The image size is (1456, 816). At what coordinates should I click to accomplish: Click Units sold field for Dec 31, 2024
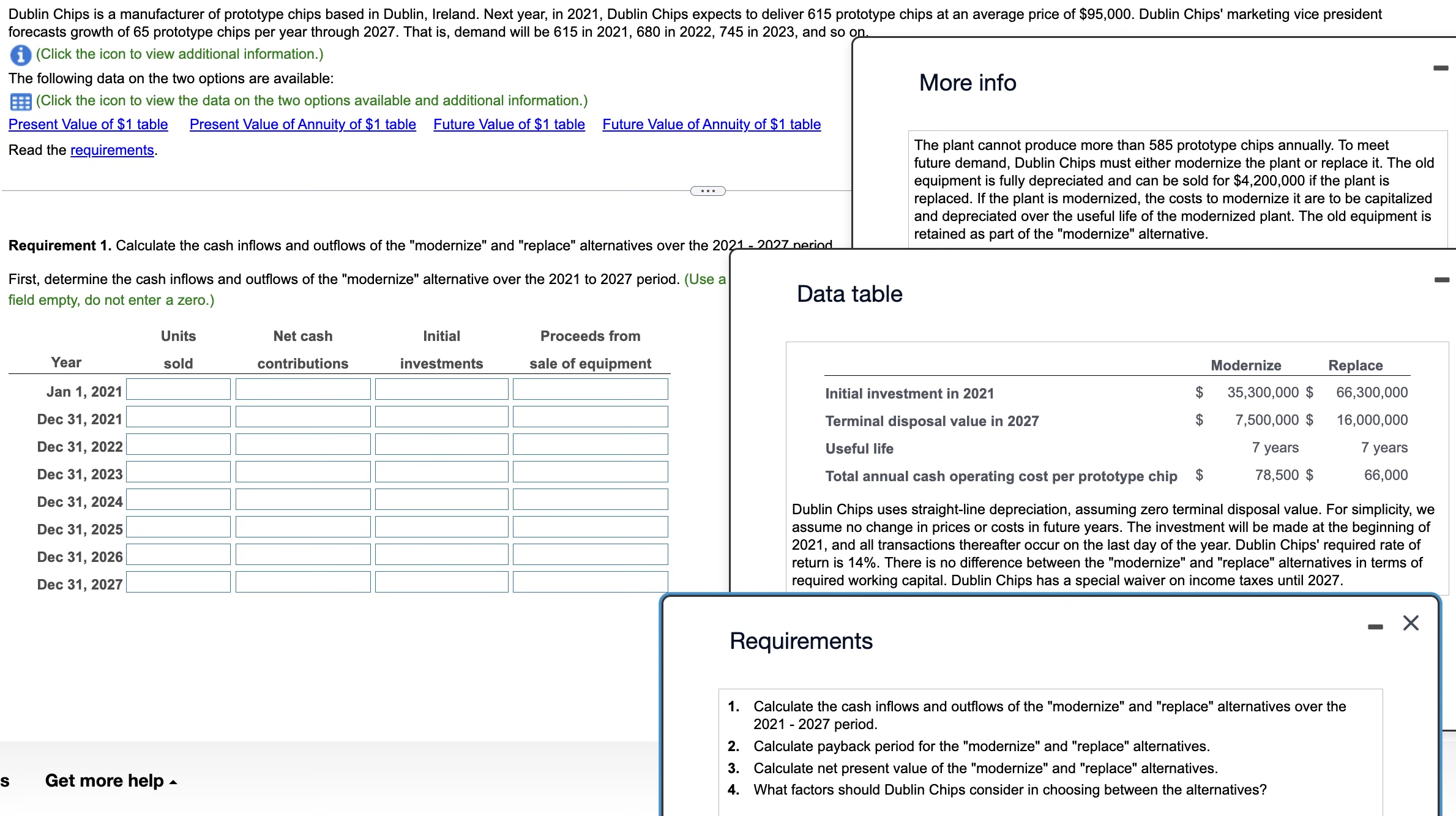(178, 500)
